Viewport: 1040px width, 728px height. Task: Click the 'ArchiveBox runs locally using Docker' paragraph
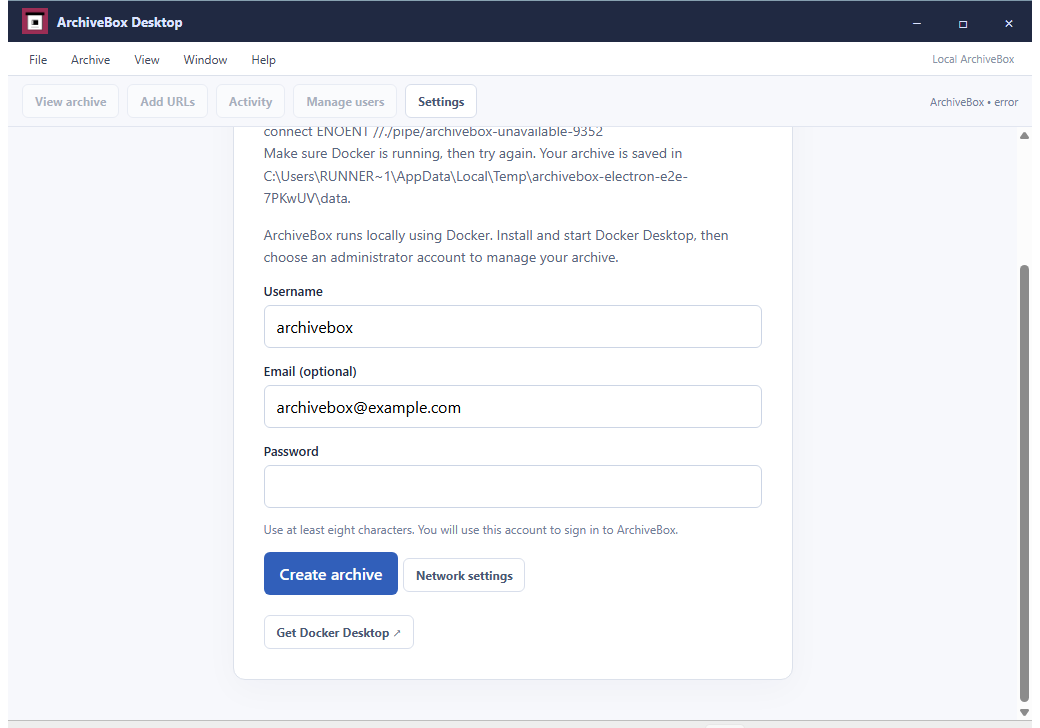[x=496, y=246]
